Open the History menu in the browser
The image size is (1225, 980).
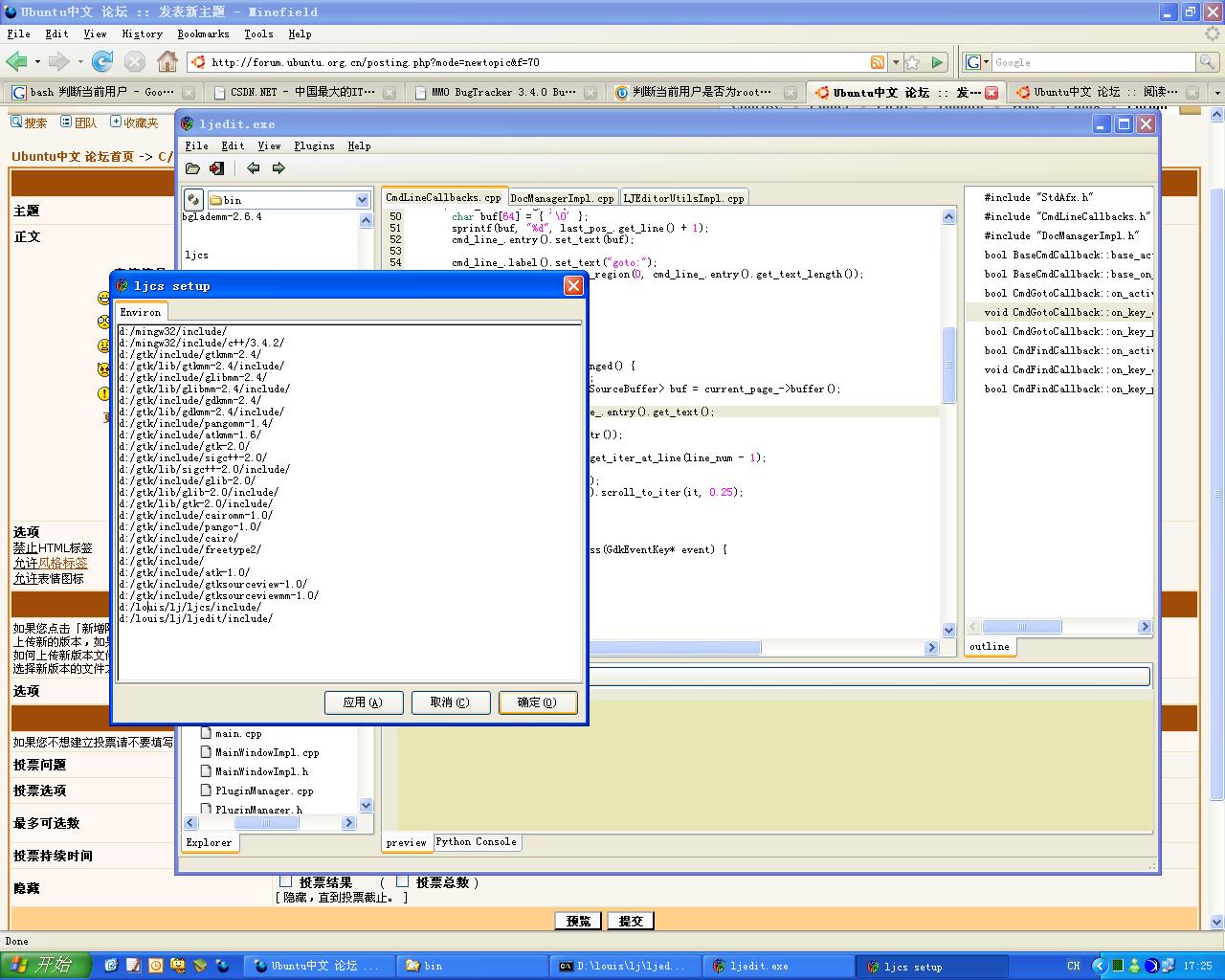pos(142,33)
